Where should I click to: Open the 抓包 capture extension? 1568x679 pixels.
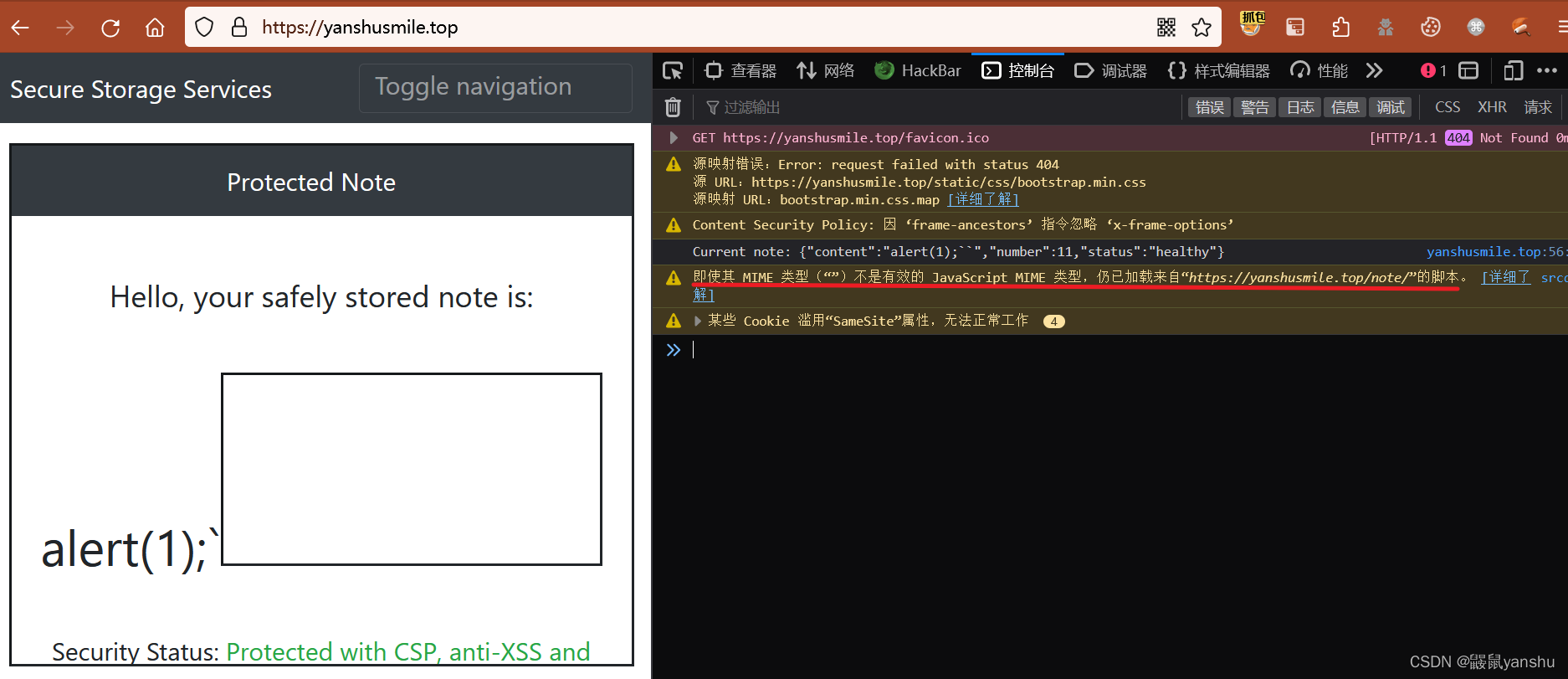coord(1252,23)
